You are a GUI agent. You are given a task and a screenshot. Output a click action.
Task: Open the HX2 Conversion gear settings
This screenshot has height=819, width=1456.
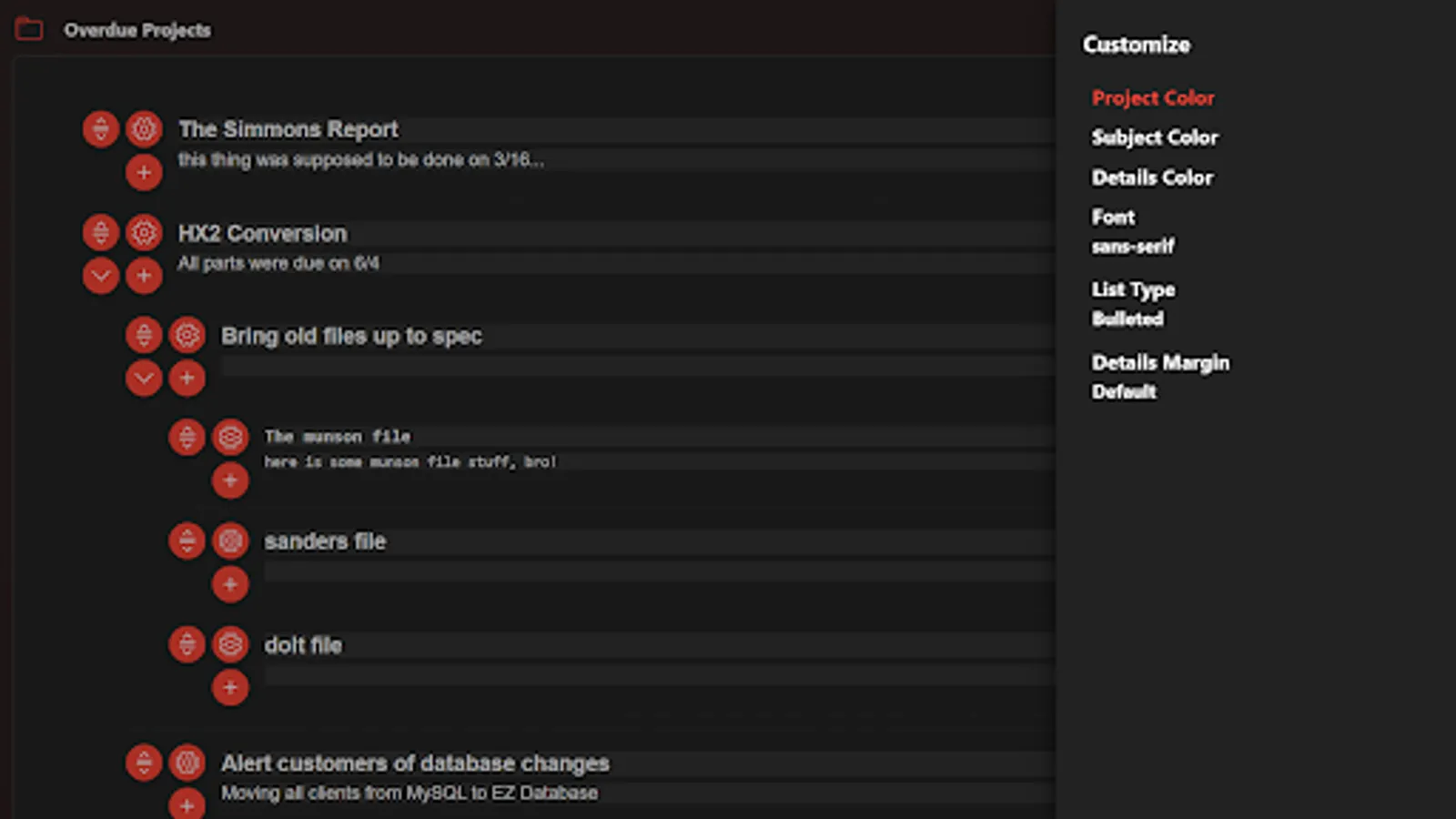point(144,233)
